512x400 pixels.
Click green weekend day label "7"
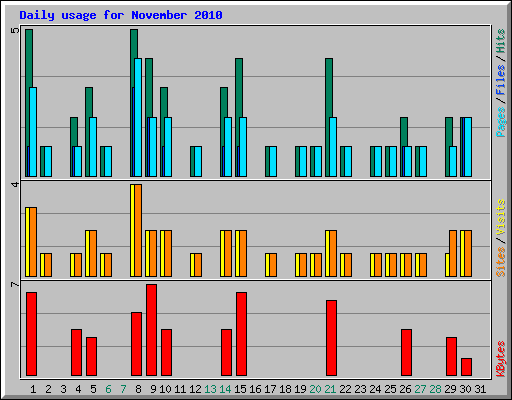coord(123,389)
